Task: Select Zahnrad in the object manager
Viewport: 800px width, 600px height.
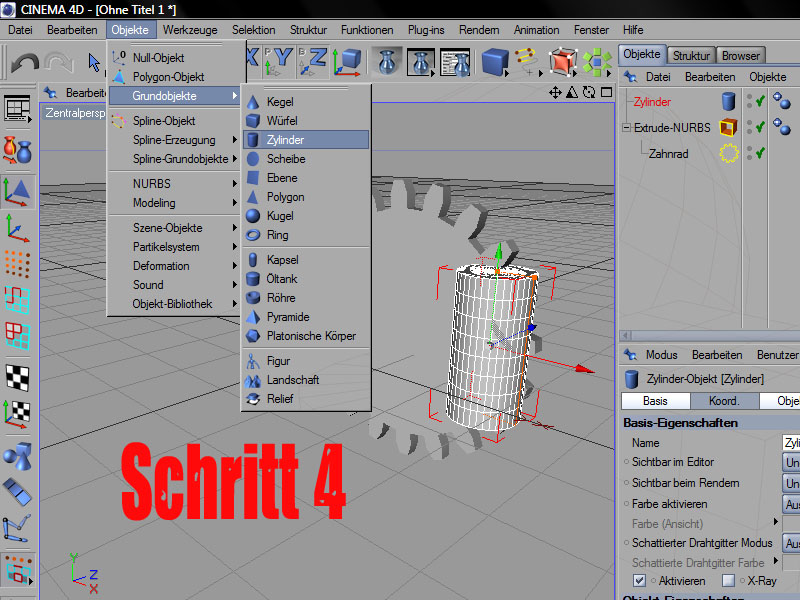Action: click(x=668, y=154)
